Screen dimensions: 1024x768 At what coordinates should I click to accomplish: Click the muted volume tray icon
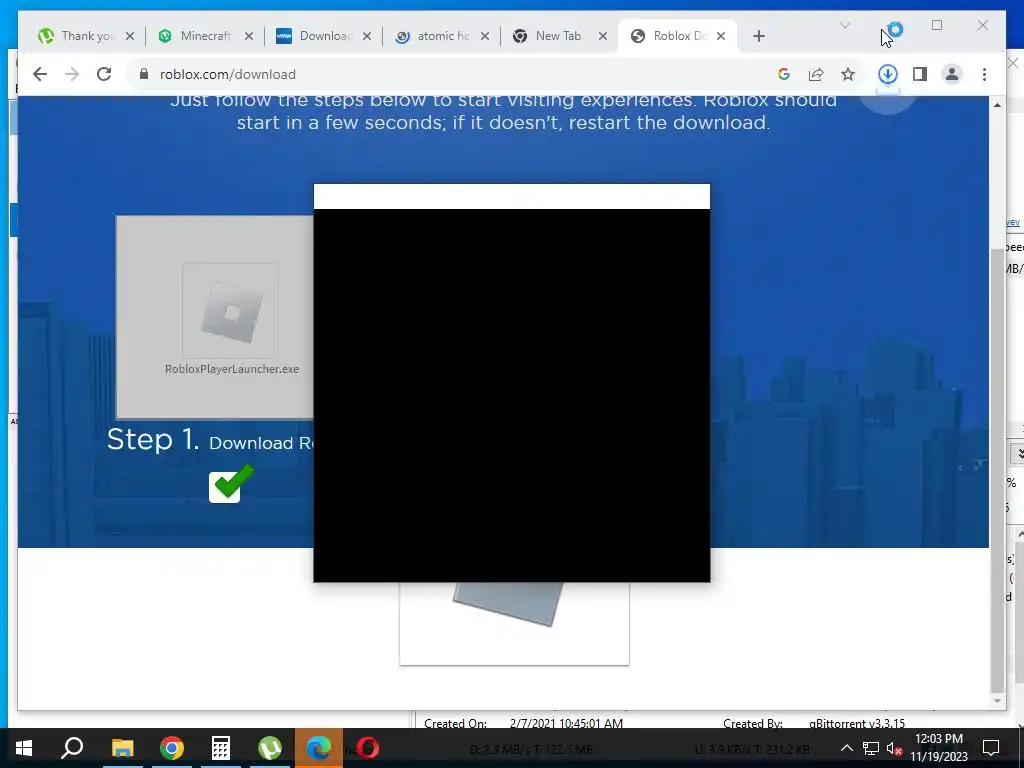tap(895, 748)
